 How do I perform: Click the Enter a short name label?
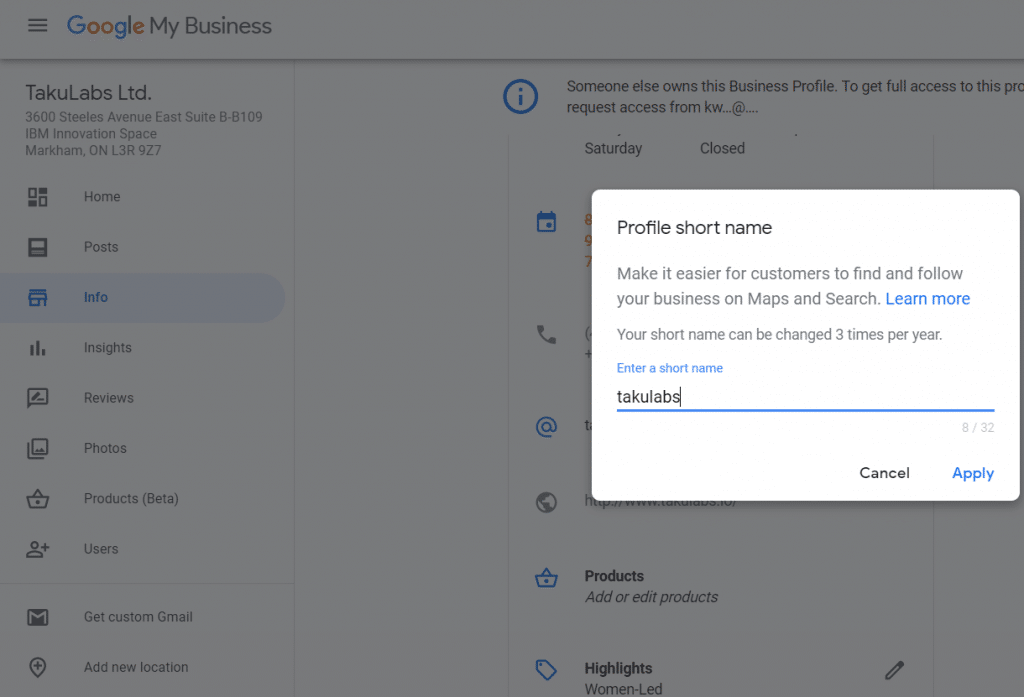tap(669, 368)
